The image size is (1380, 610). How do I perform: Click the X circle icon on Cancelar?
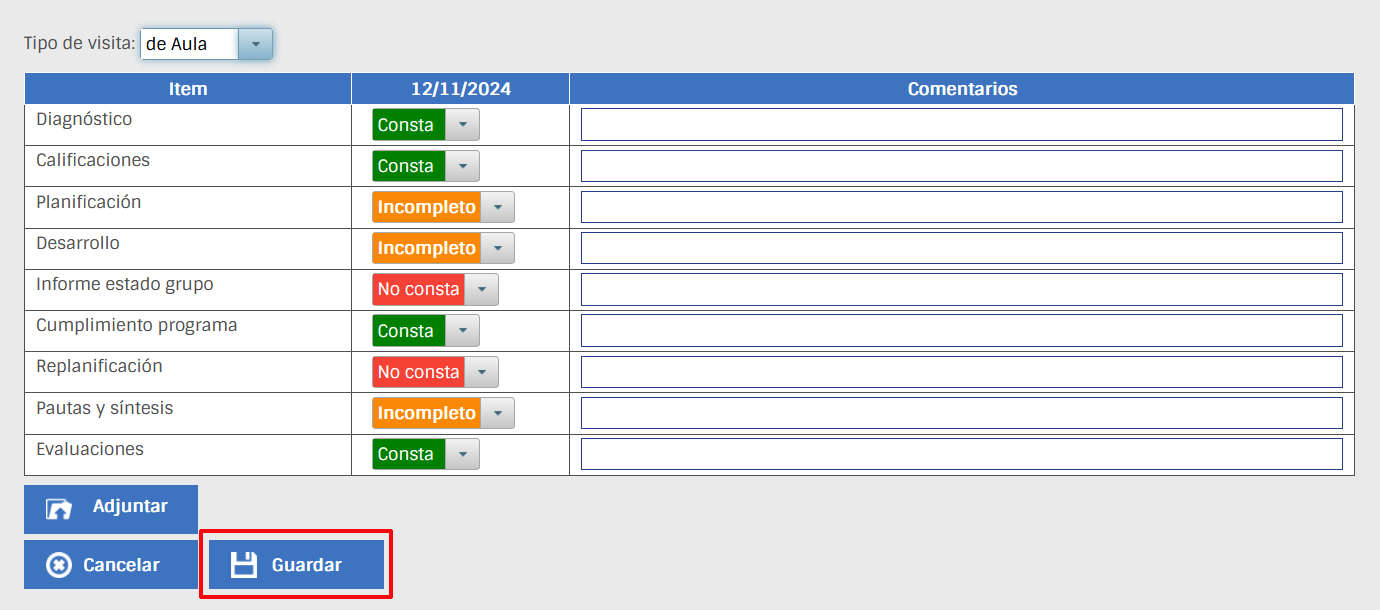click(59, 565)
